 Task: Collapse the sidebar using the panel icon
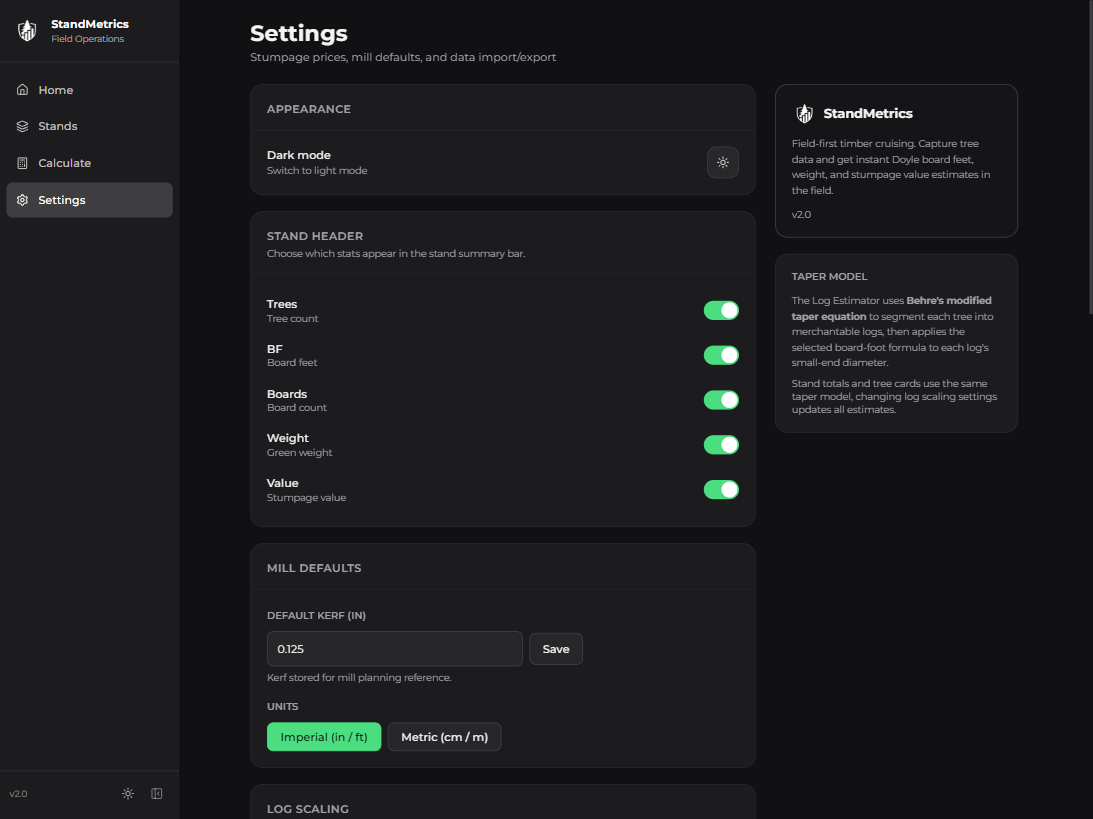(x=157, y=794)
